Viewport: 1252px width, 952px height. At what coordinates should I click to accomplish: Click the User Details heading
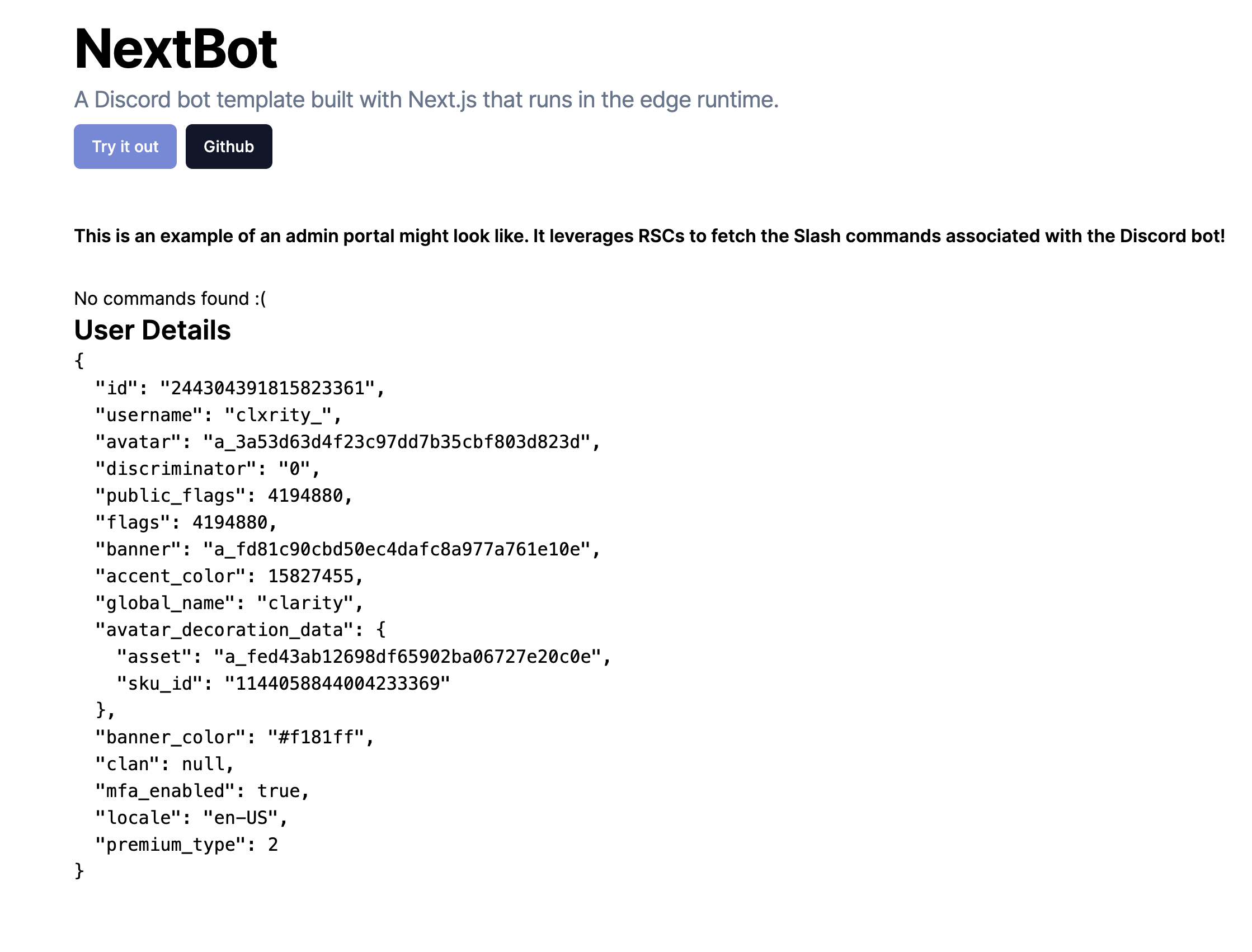coord(152,330)
